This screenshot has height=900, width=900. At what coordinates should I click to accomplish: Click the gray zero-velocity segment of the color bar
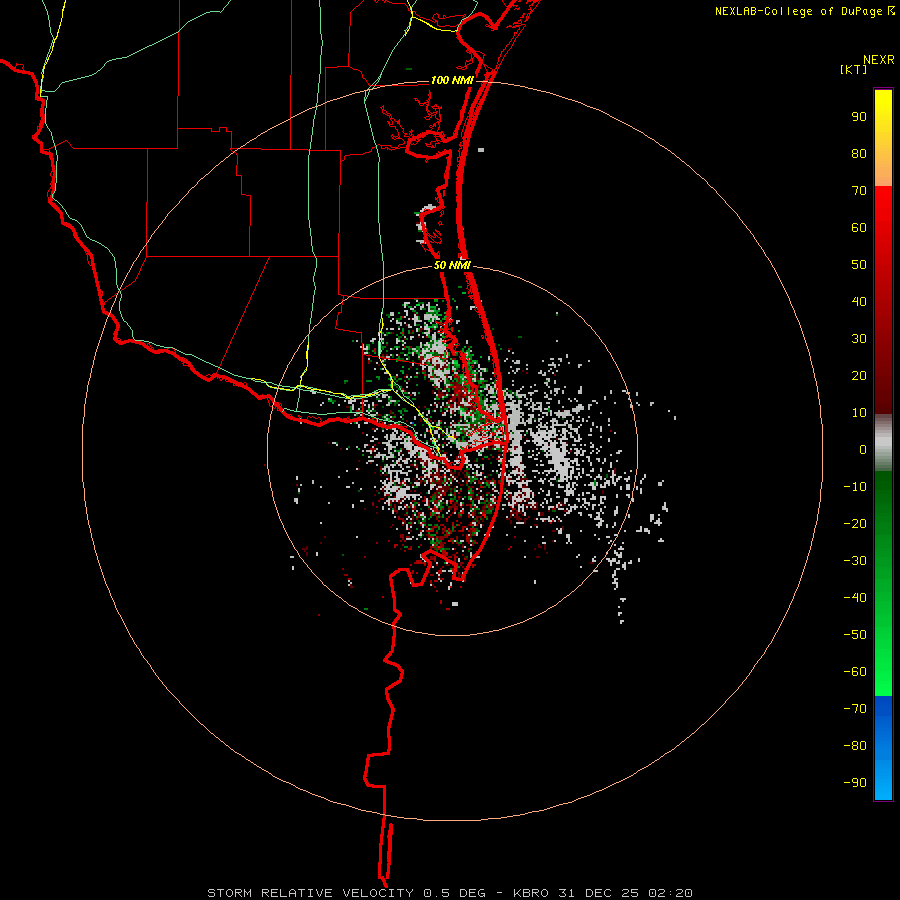pyautogui.click(x=883, y=443)
